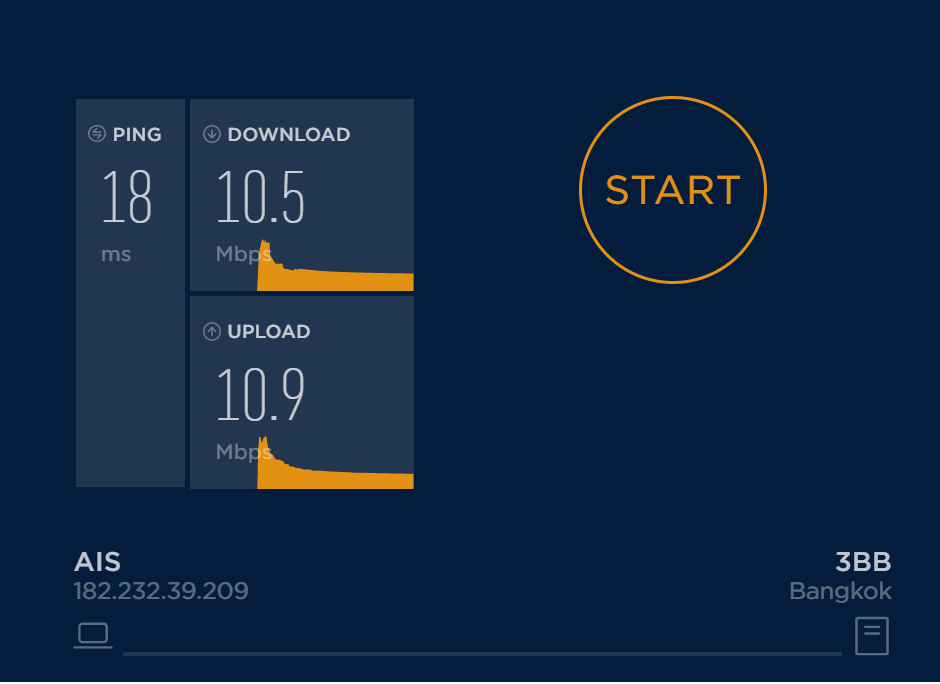Click the Bangkok server location
The width and height of the screenshot is (940, 684).
(x=840, y=591)
